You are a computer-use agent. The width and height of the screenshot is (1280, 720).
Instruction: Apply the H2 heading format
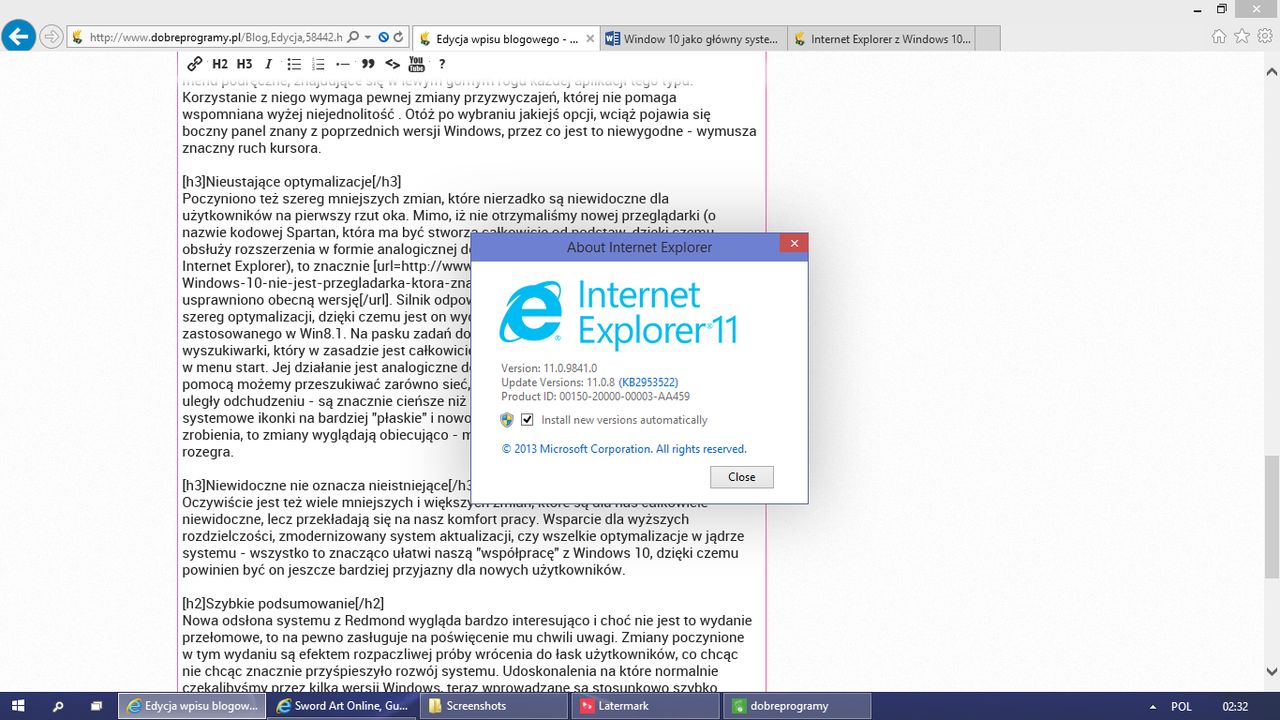tap(221, 64)
